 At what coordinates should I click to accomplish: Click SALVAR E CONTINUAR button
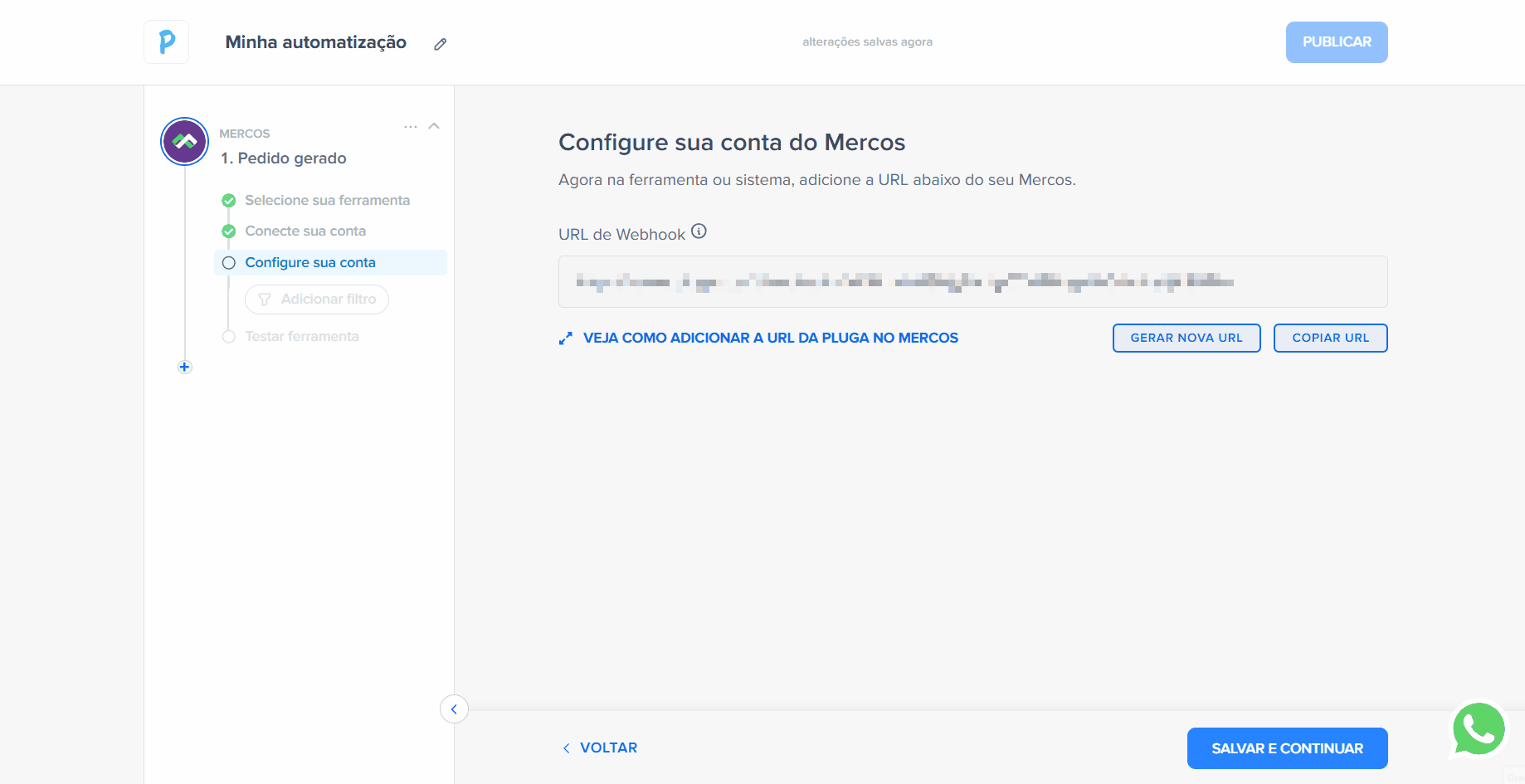coord(1288,748)
